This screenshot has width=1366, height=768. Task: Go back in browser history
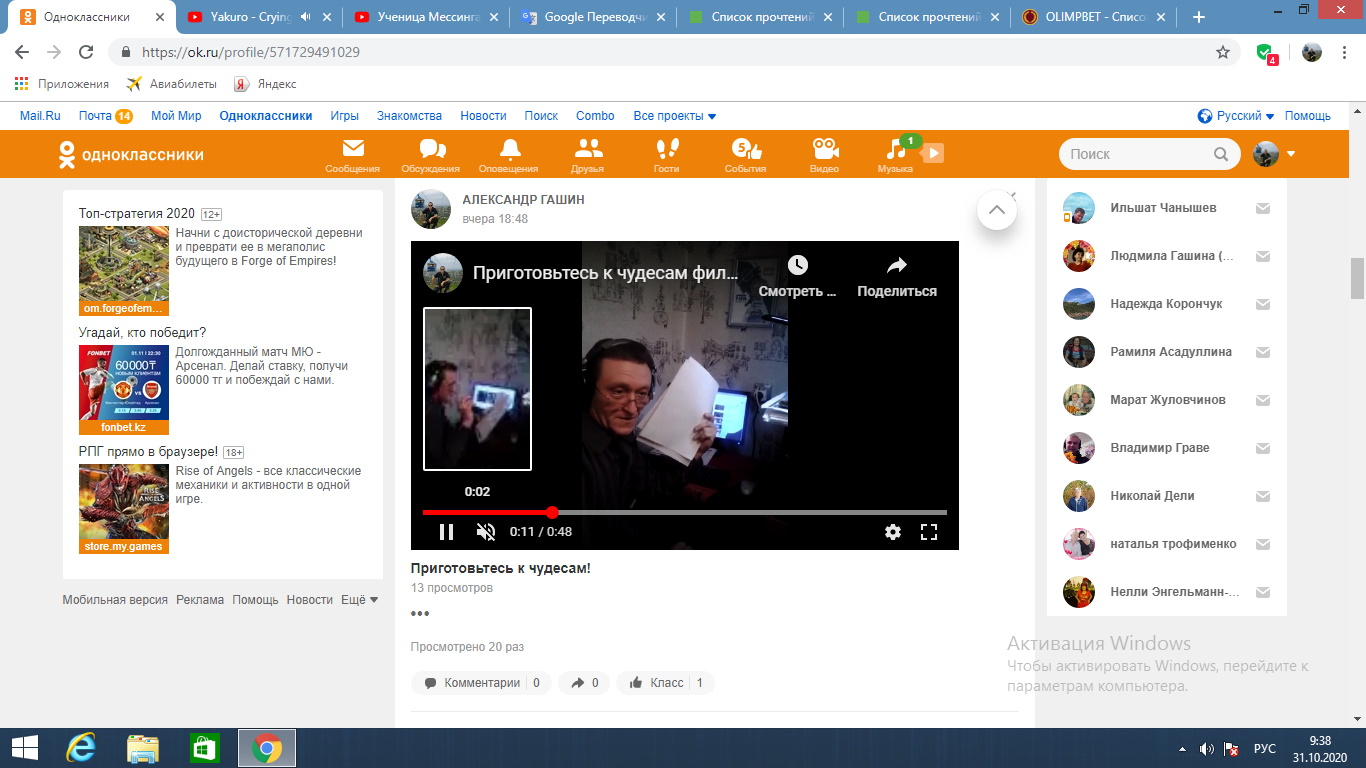[x=22, y=52]
